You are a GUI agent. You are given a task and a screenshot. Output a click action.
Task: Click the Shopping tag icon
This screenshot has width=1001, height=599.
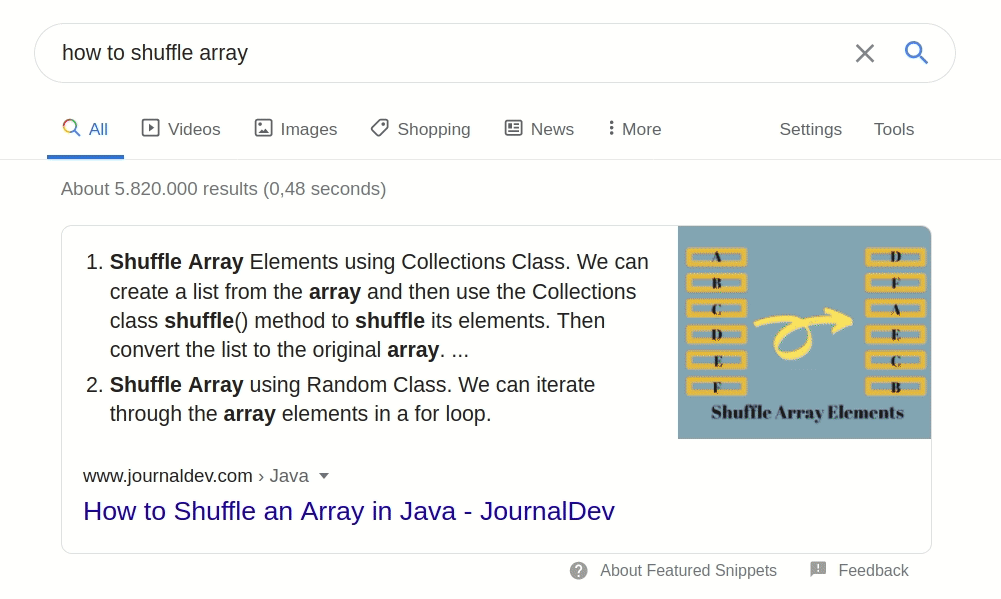click(x=379, y=128)
